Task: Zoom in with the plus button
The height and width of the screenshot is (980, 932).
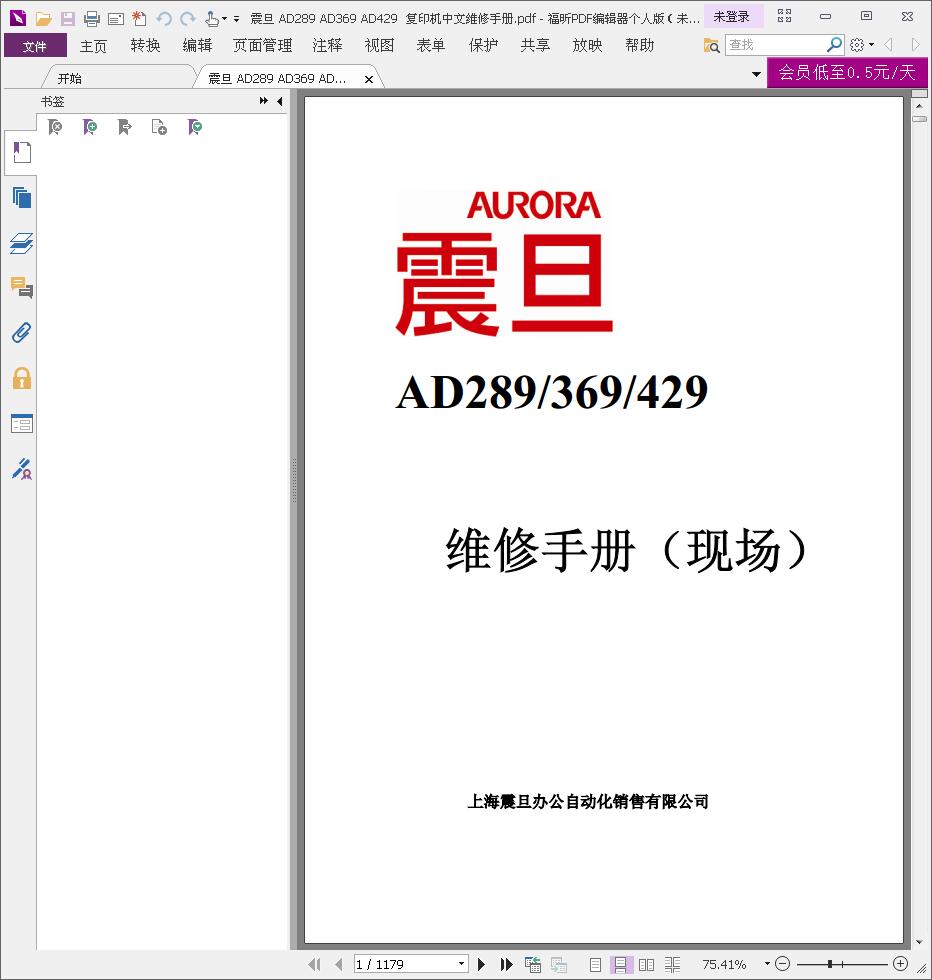Action: point(900,964)
